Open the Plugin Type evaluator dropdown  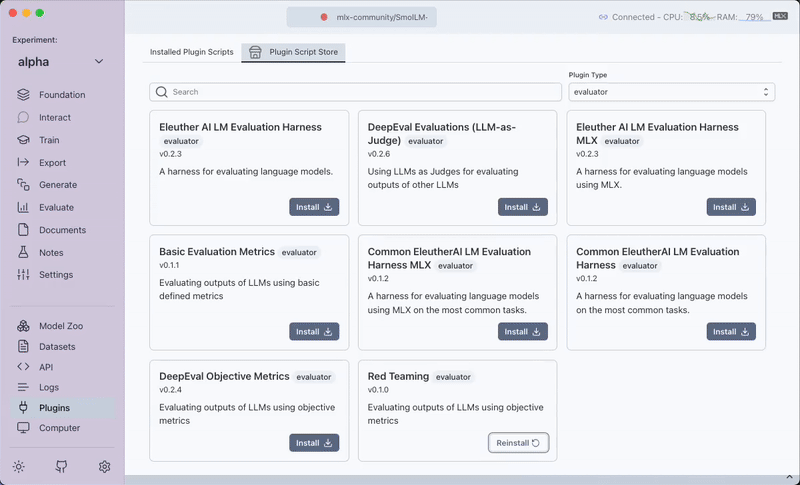click(x=671, y=92)
